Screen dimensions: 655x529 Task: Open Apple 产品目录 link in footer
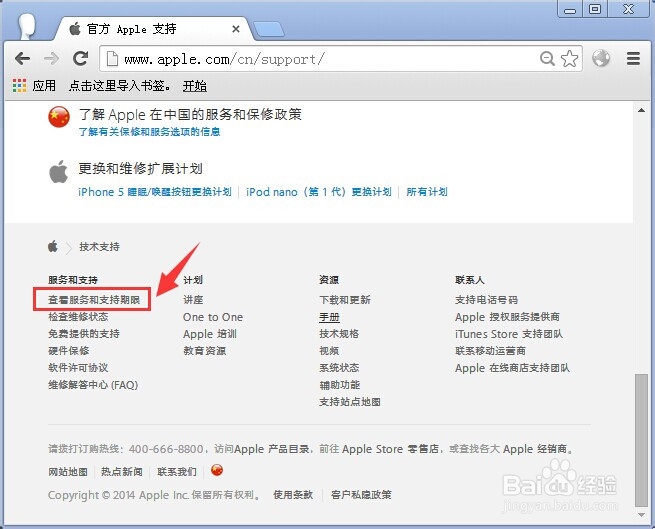tap(272, 449)
